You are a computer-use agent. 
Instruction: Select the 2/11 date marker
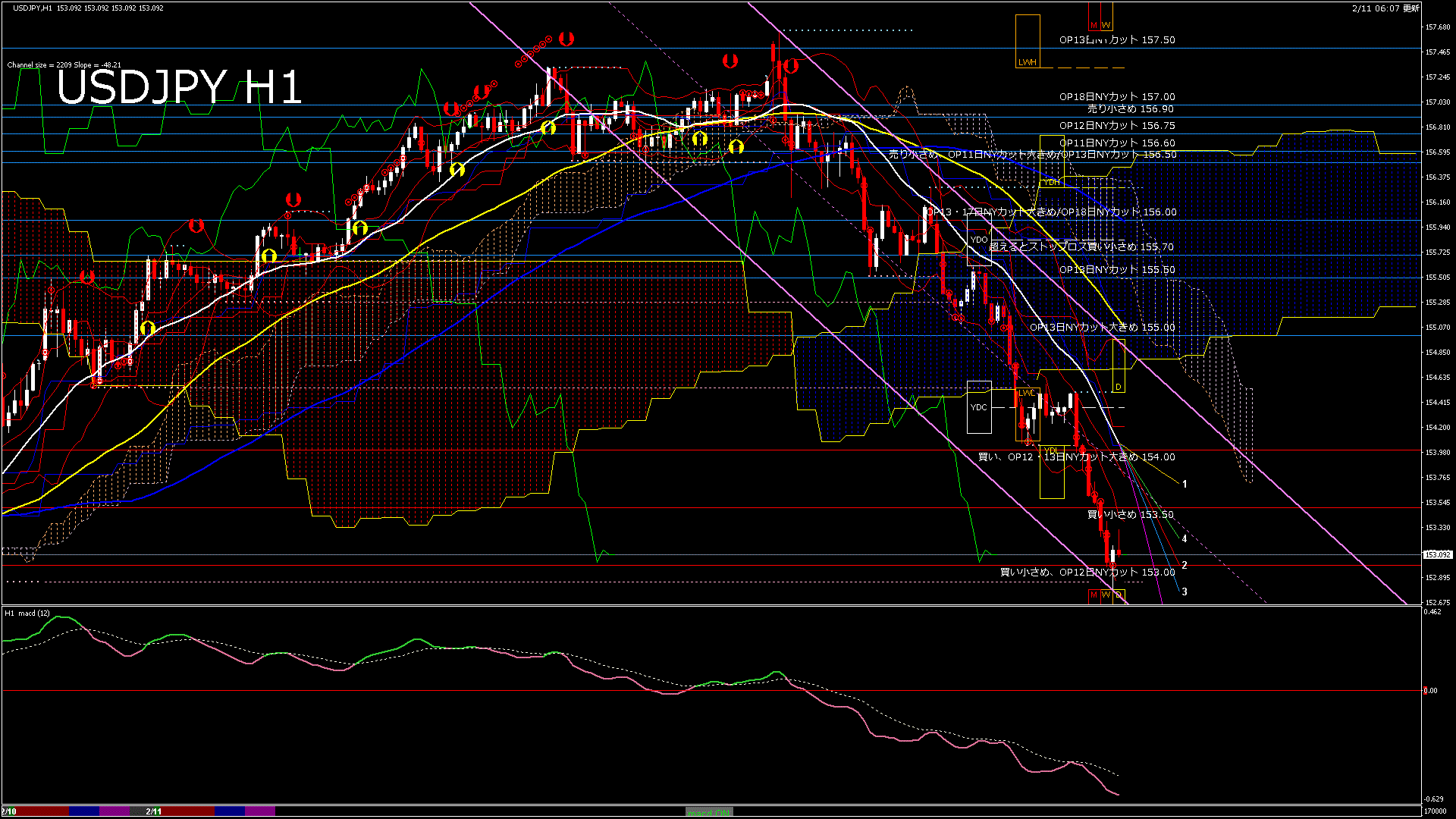pos(154,811)
